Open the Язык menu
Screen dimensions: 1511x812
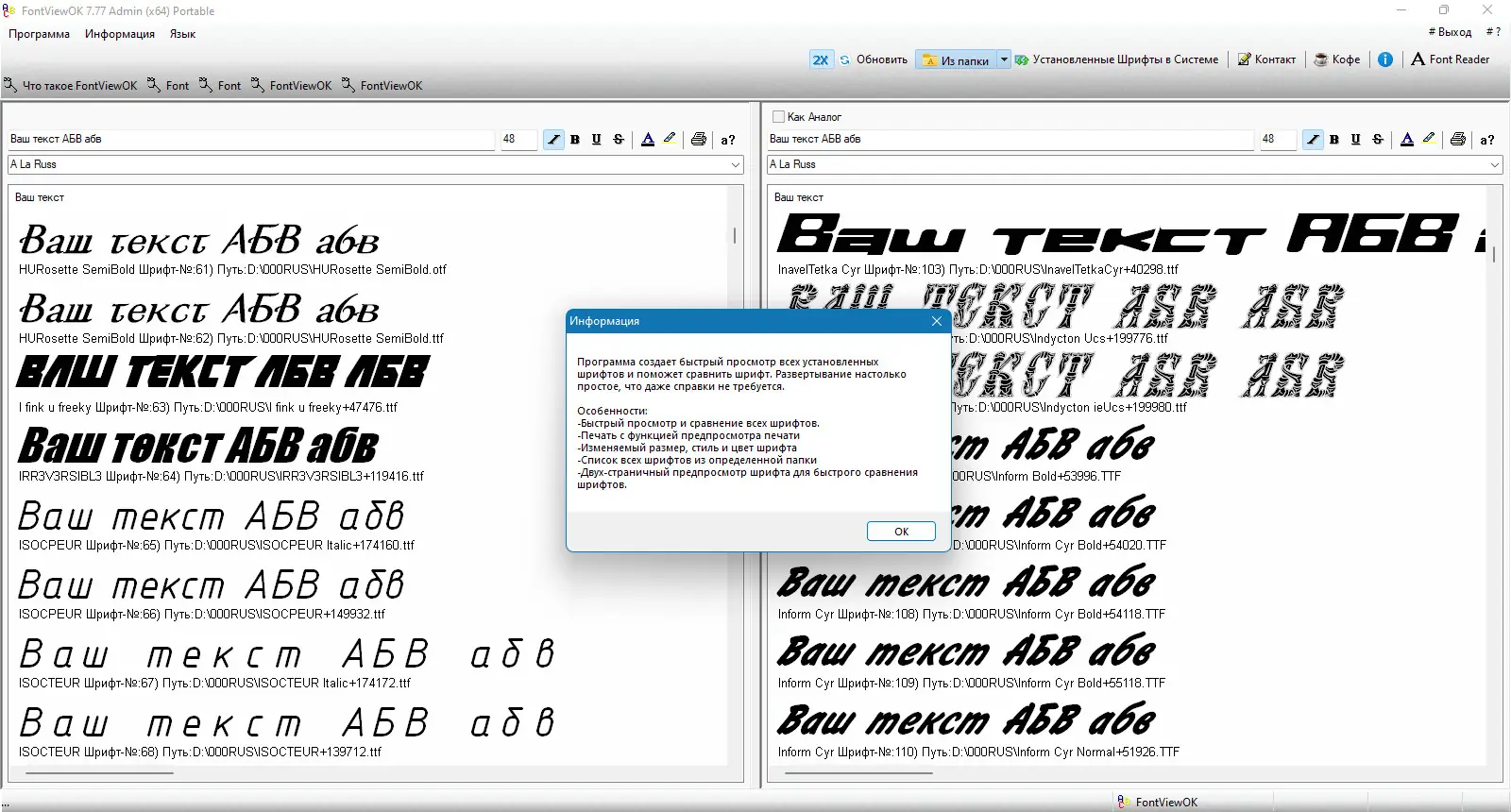(x=183, y=34)
